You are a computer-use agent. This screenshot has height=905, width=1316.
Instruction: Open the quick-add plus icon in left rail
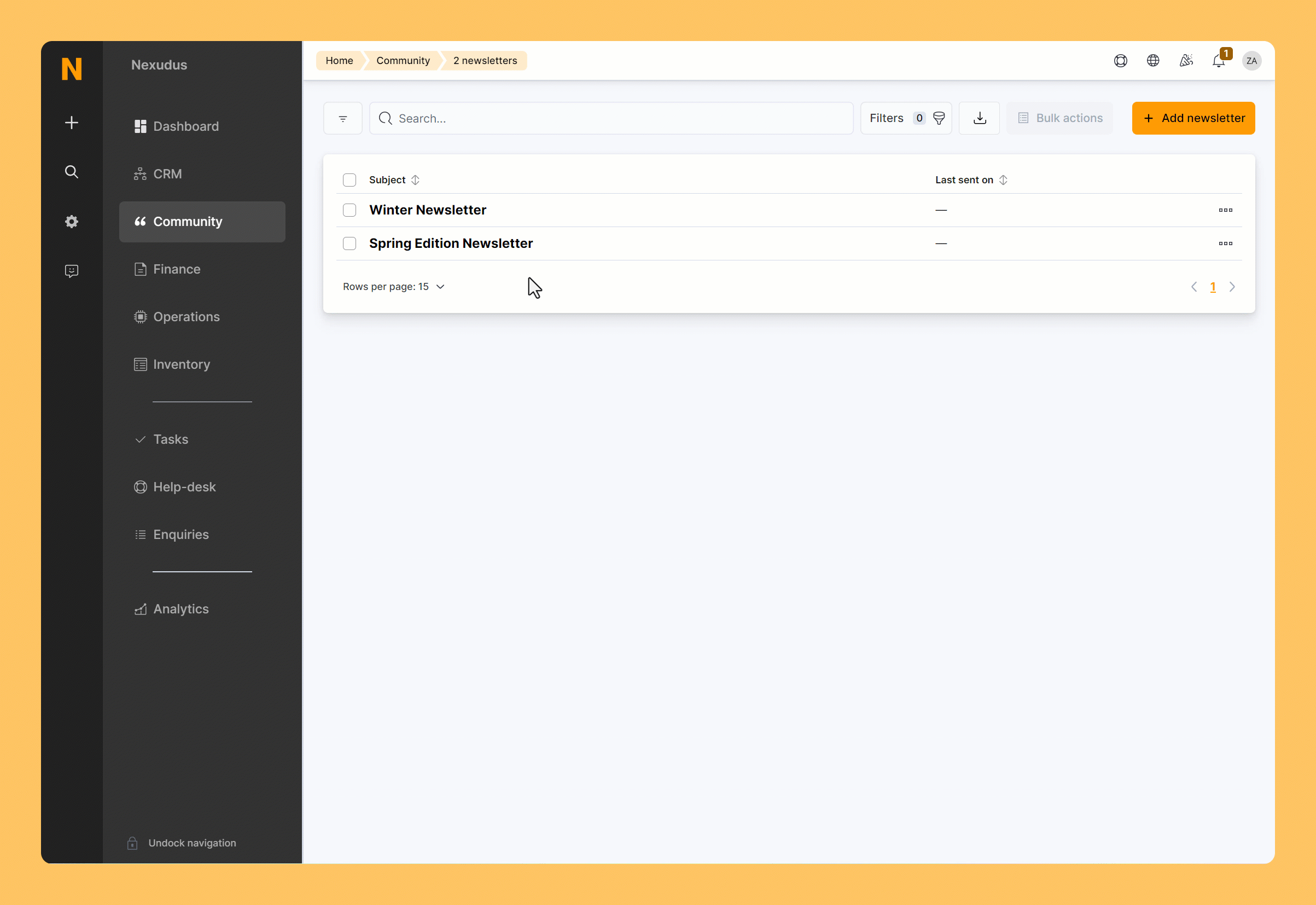tap(72, 123)
